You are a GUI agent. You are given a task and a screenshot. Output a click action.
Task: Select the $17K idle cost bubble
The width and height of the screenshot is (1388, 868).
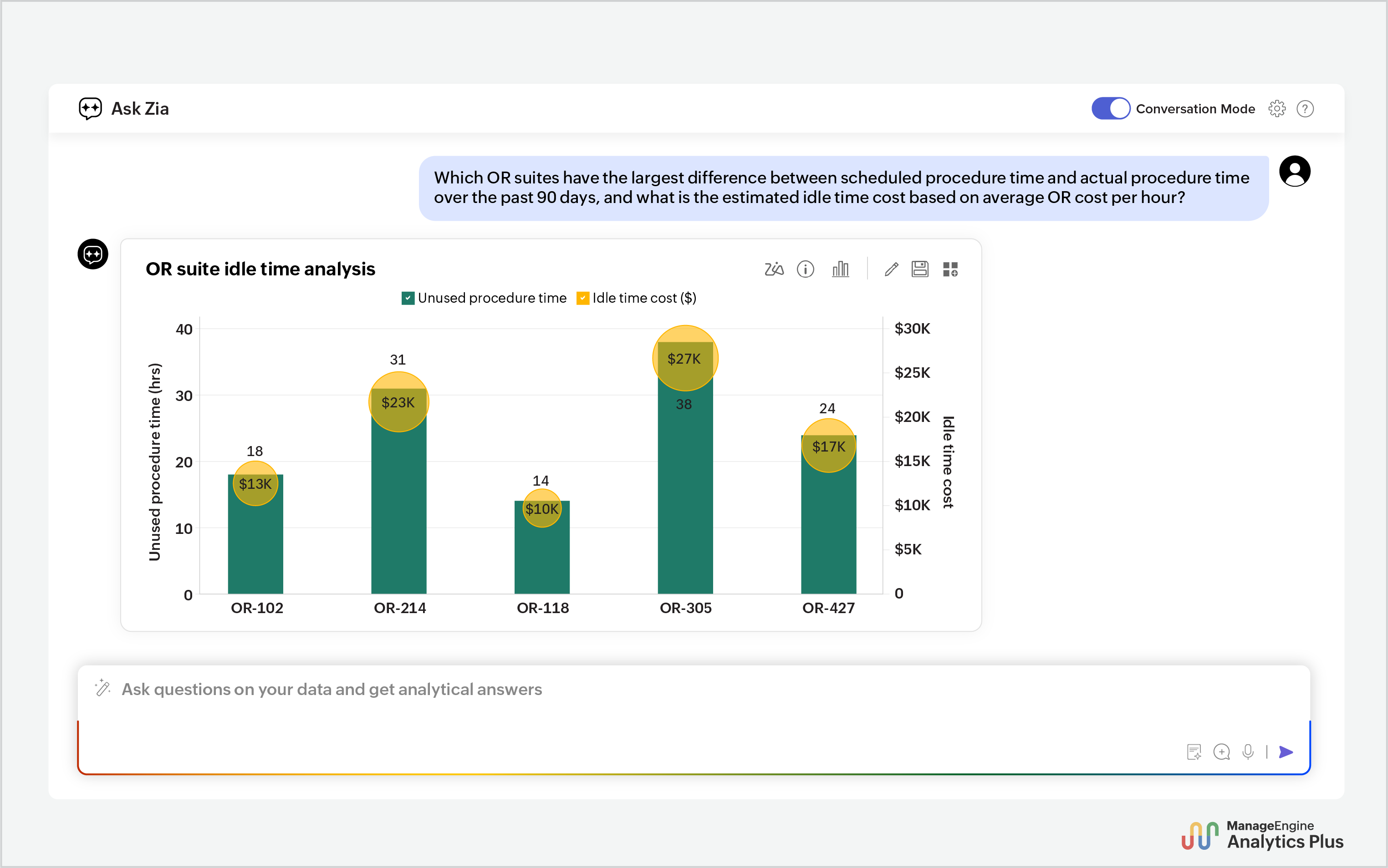tap(828, 446)
